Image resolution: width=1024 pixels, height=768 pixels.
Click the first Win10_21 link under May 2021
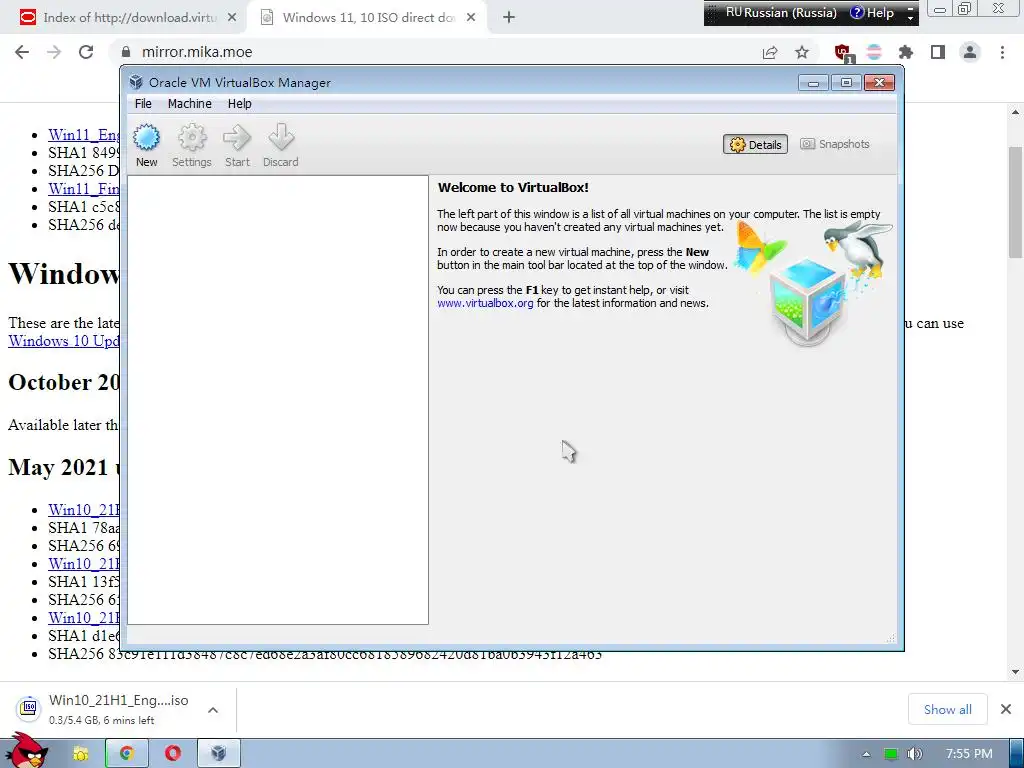pos(84,509)
